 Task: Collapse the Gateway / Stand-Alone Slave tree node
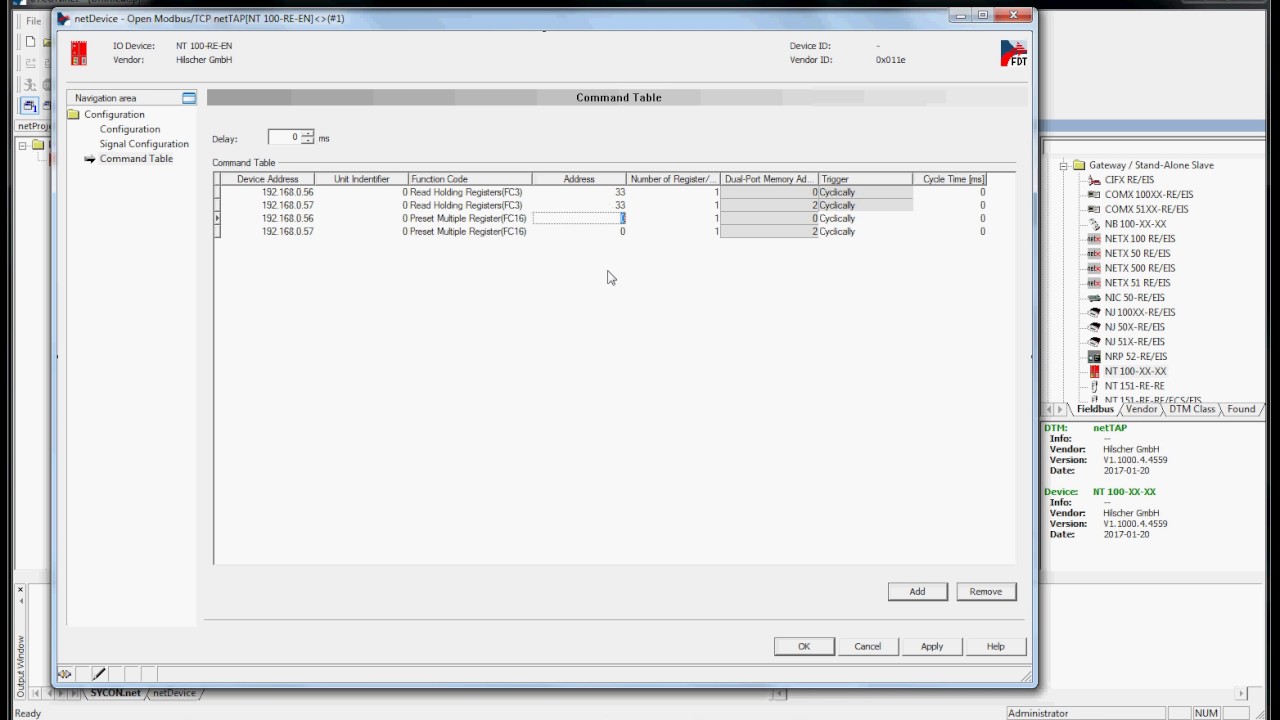[x=1064, y=165]
